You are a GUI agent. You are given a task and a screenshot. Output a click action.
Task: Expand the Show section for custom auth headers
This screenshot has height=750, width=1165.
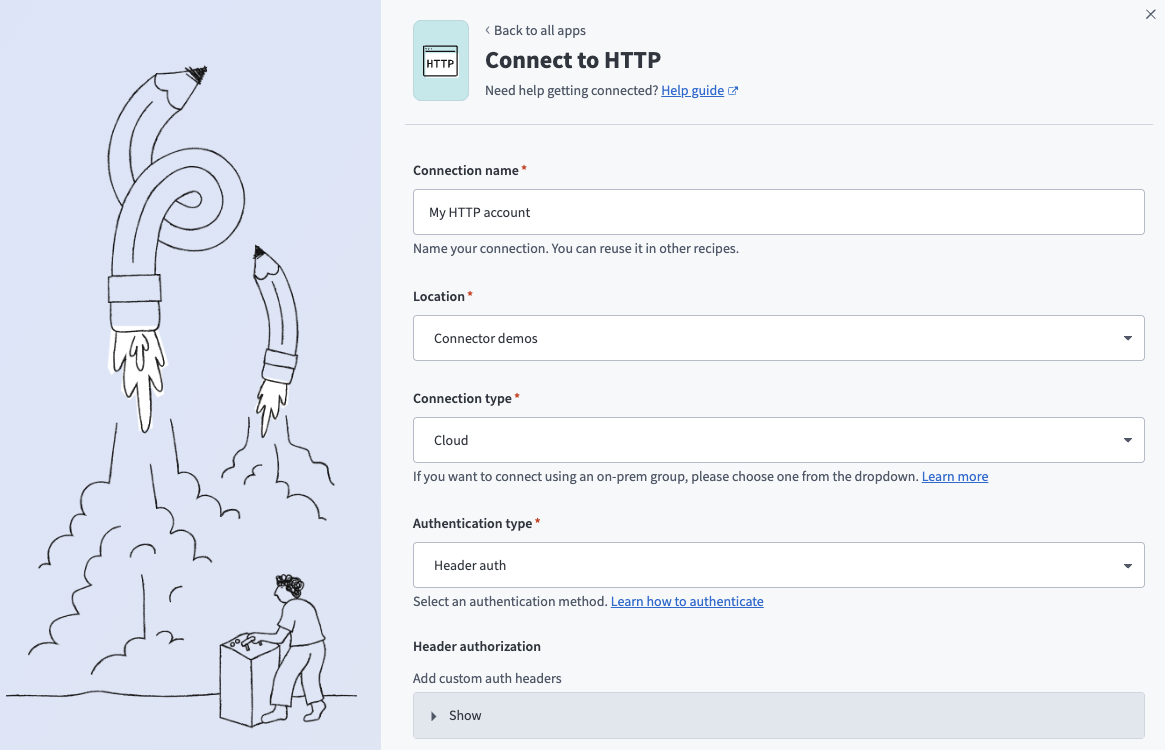point(465,715)
